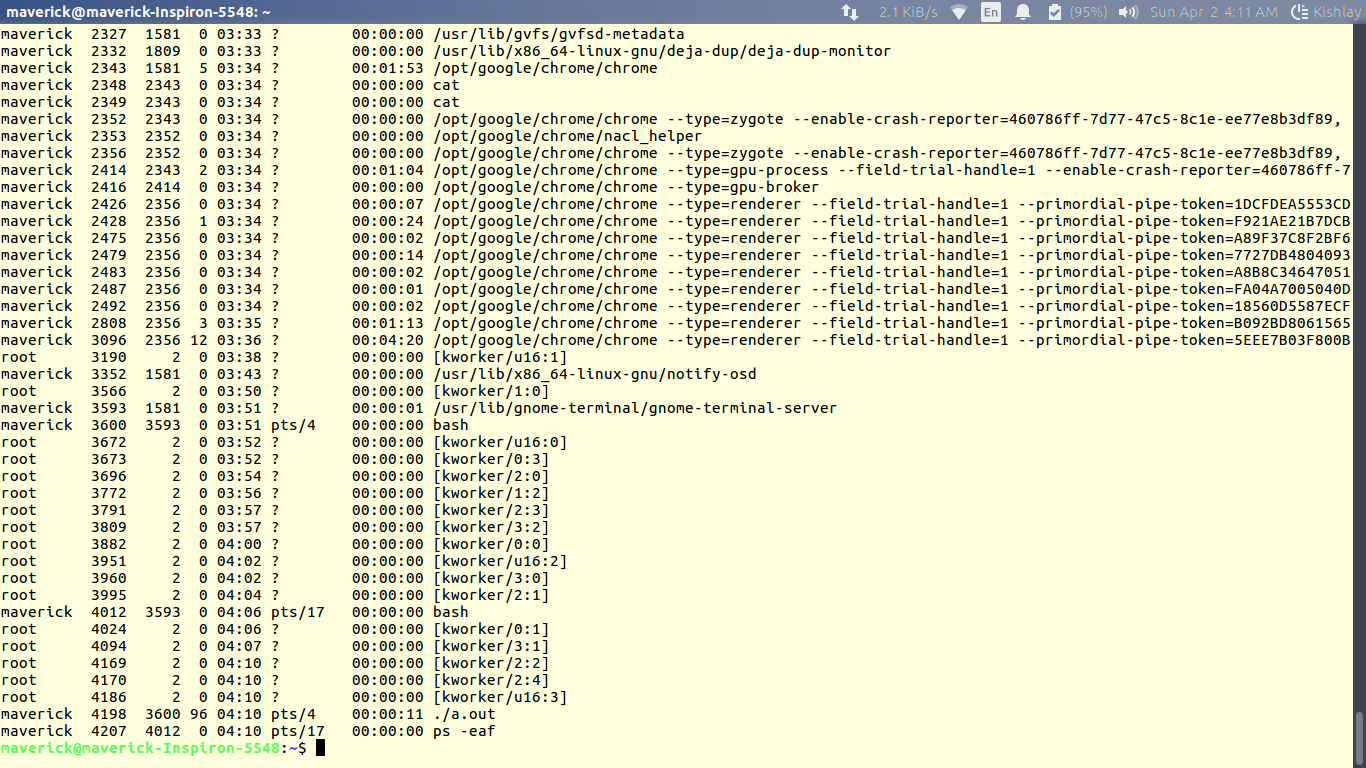
Task: Click the [kworker/u16:2] entry
Action: pos(500,561)
